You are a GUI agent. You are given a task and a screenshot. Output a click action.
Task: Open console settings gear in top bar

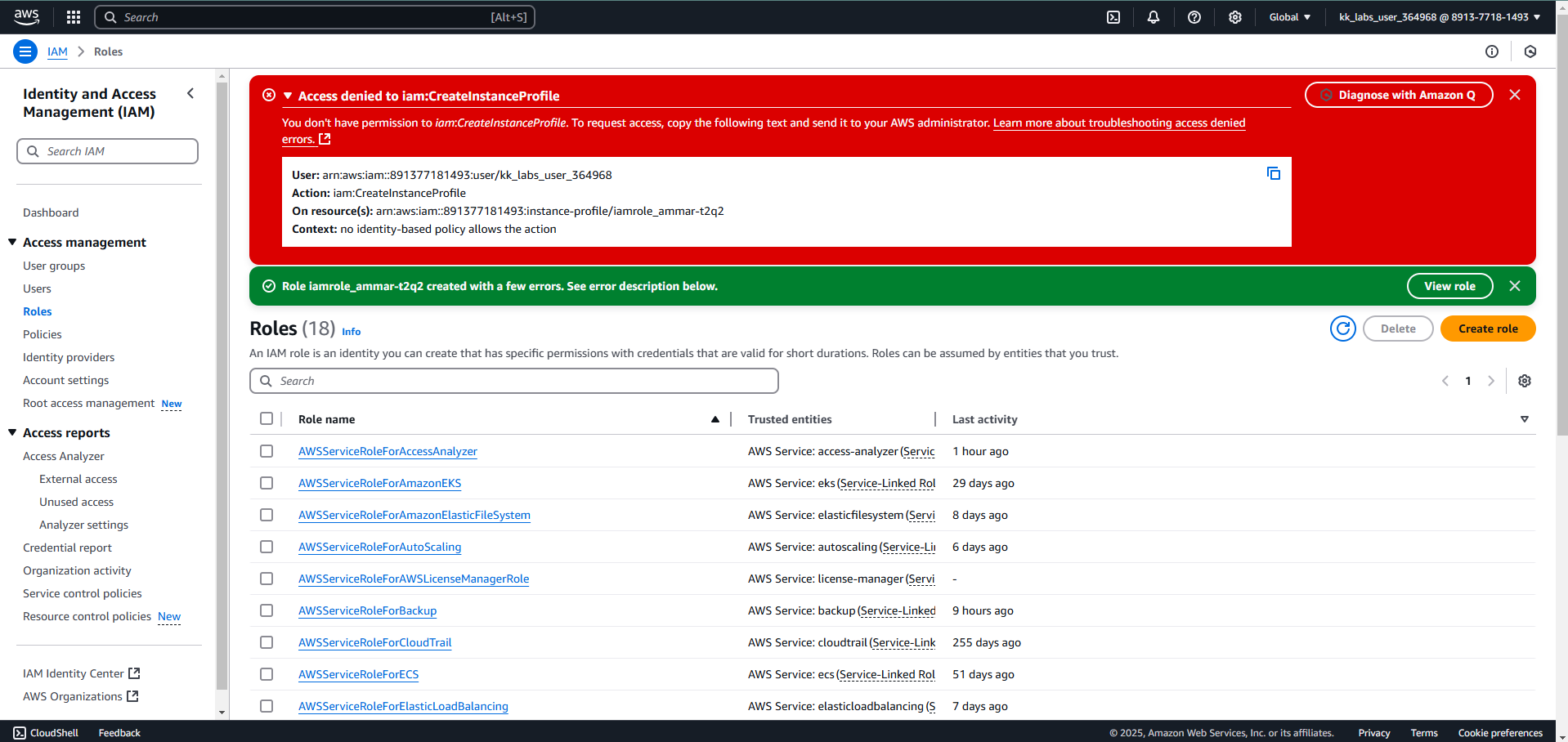click(x=1235, y=17)
